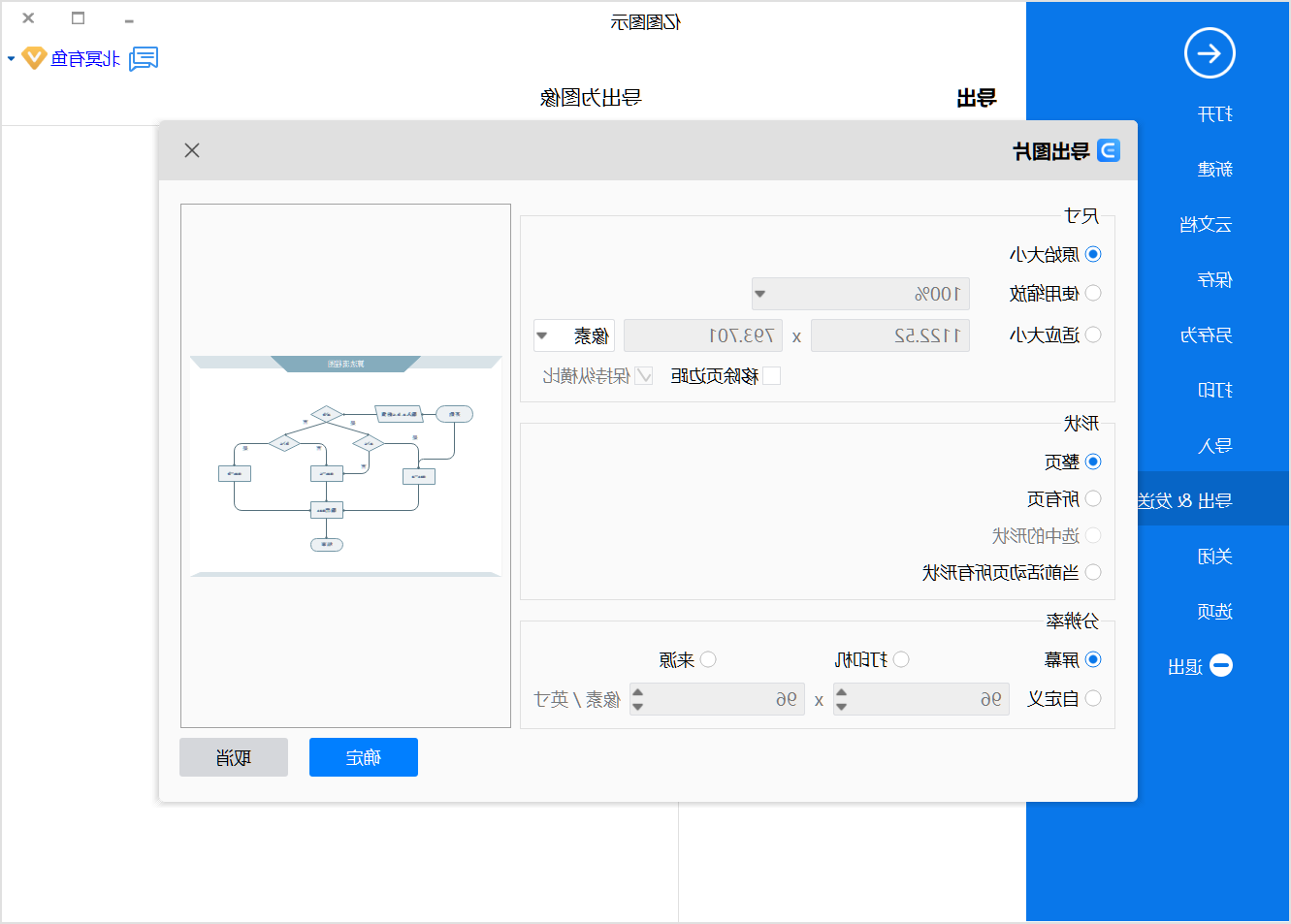Minimize the 亿图图示 window
1291x924 pixels.
click(129, 19)
